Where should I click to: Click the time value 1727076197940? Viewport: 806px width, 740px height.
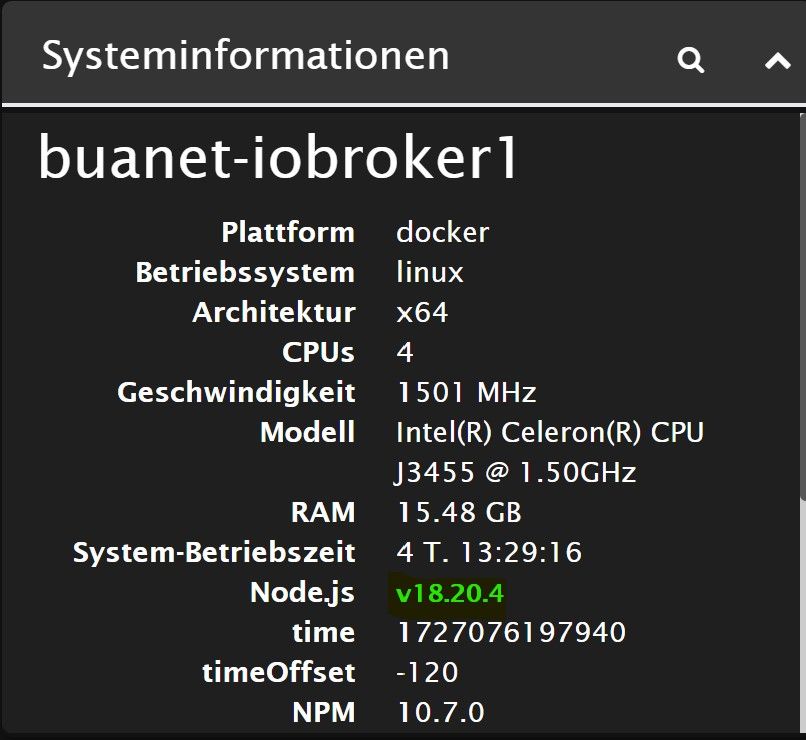(511, 633)
